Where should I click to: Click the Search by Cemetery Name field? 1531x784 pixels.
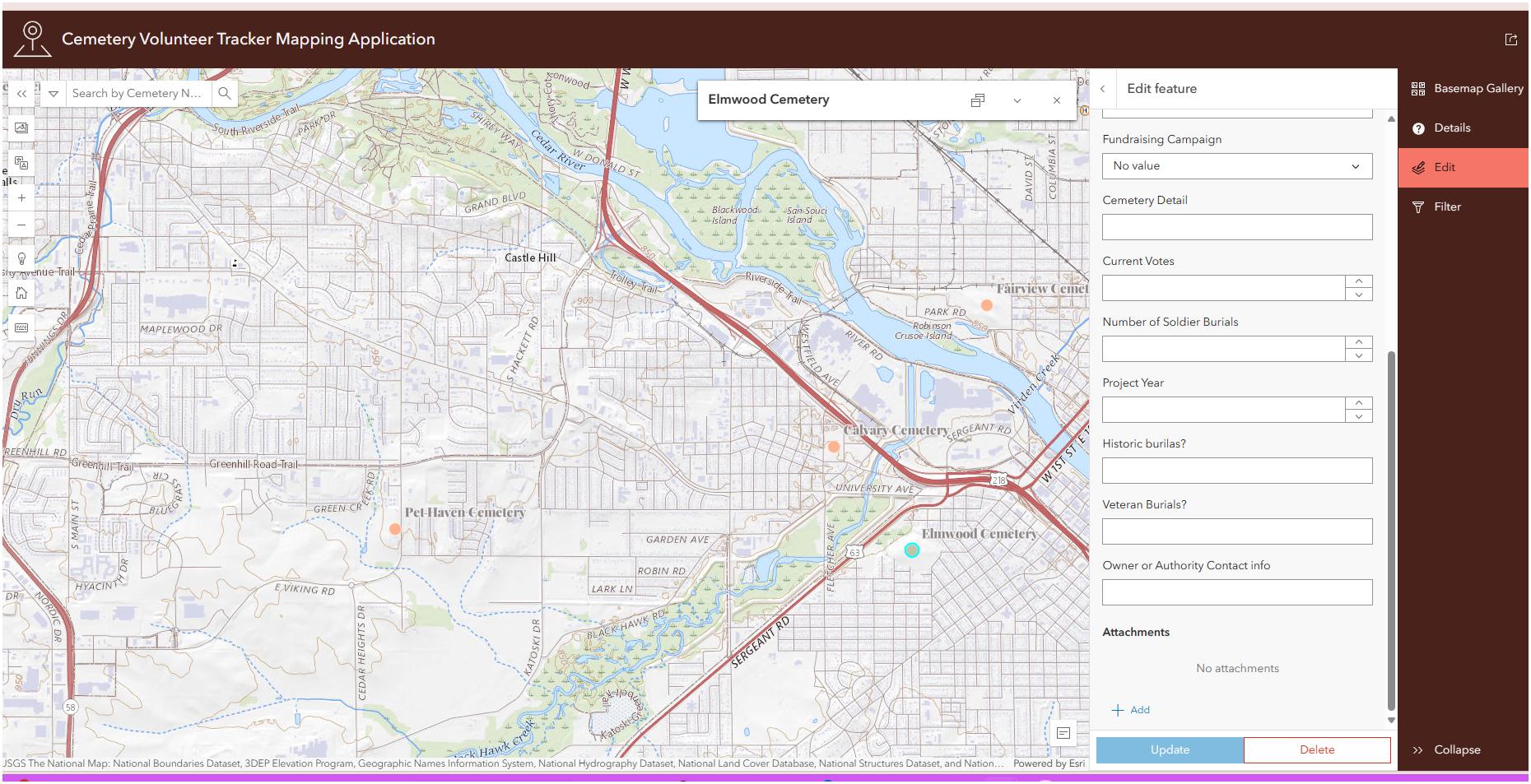137,94
